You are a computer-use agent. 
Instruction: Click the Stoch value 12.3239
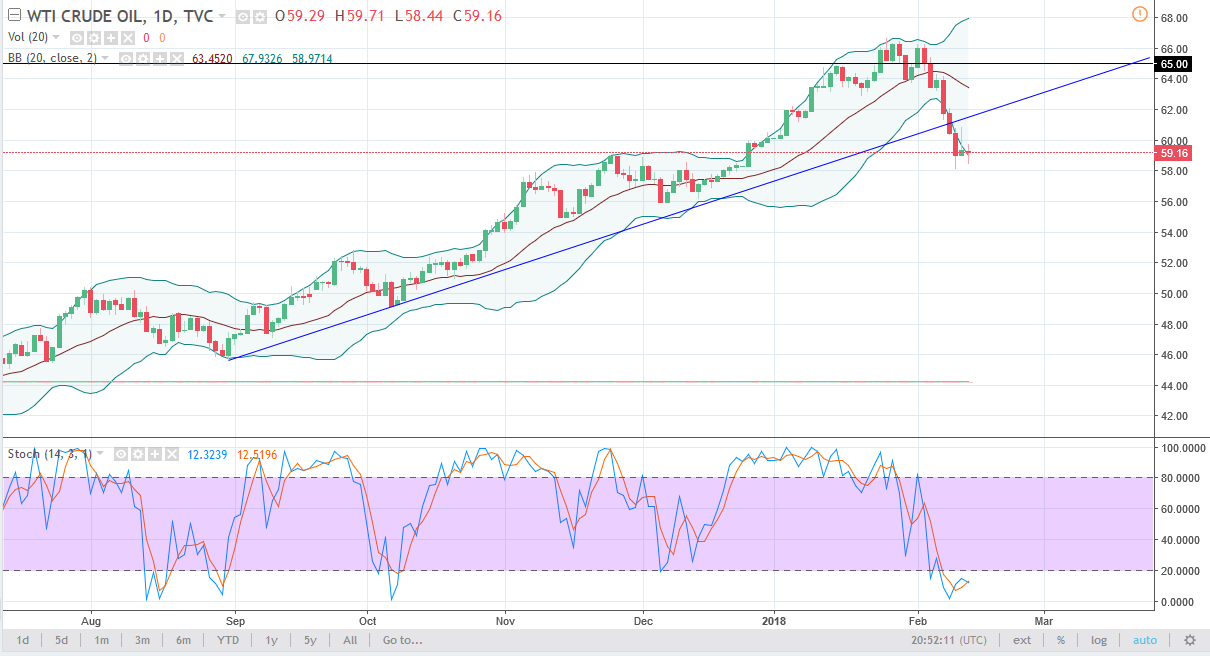coord(207,454)
